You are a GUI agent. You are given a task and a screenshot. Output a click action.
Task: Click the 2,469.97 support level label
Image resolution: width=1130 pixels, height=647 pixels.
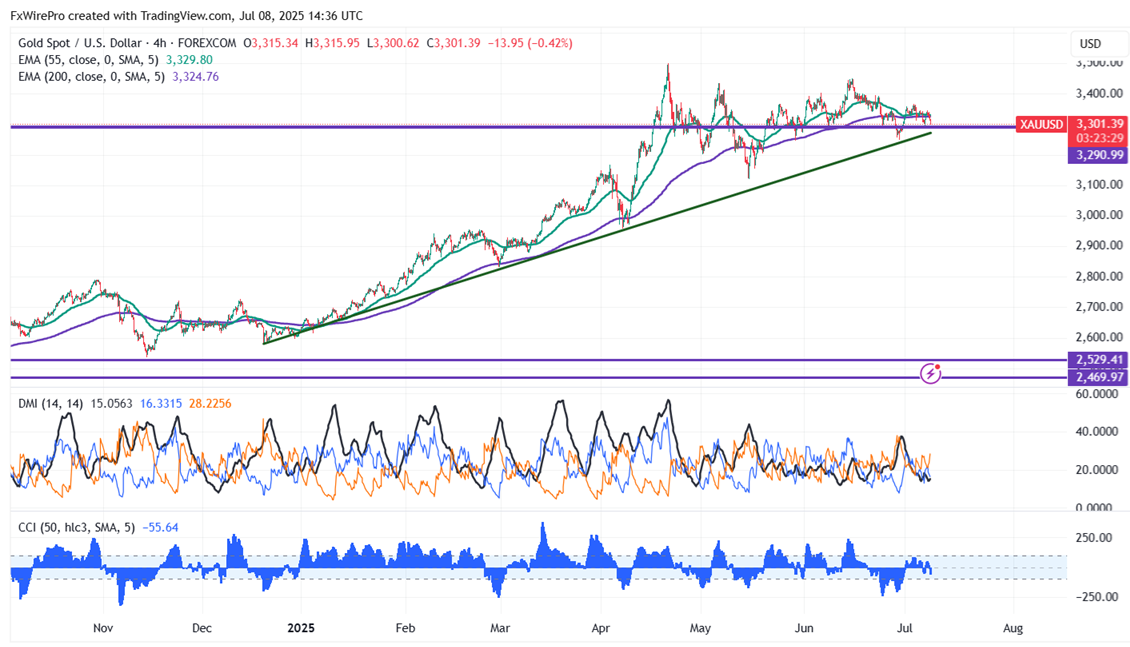pos(1099,377)
